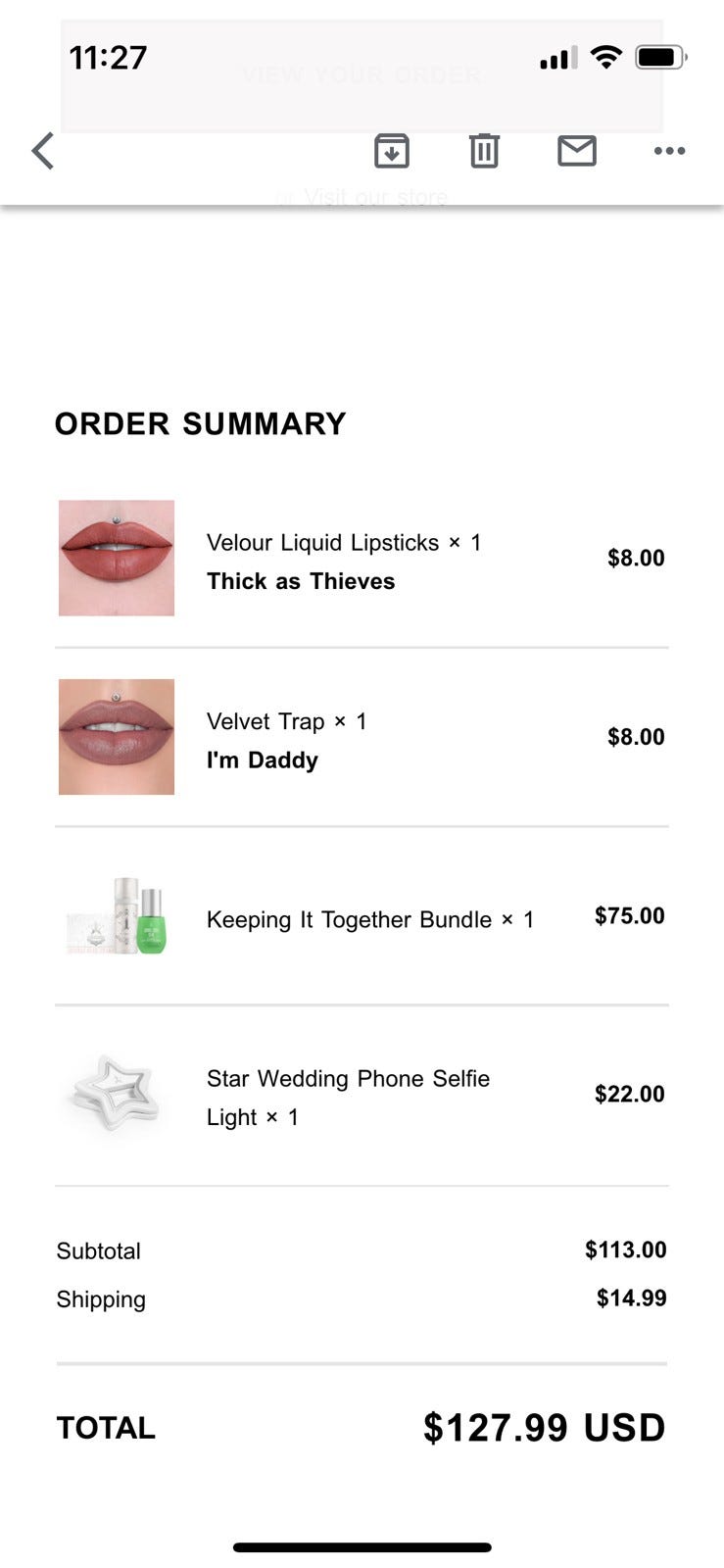Mark email as unread with envelope icon
Screen dimensions: 724x1568
coord(576,151)
